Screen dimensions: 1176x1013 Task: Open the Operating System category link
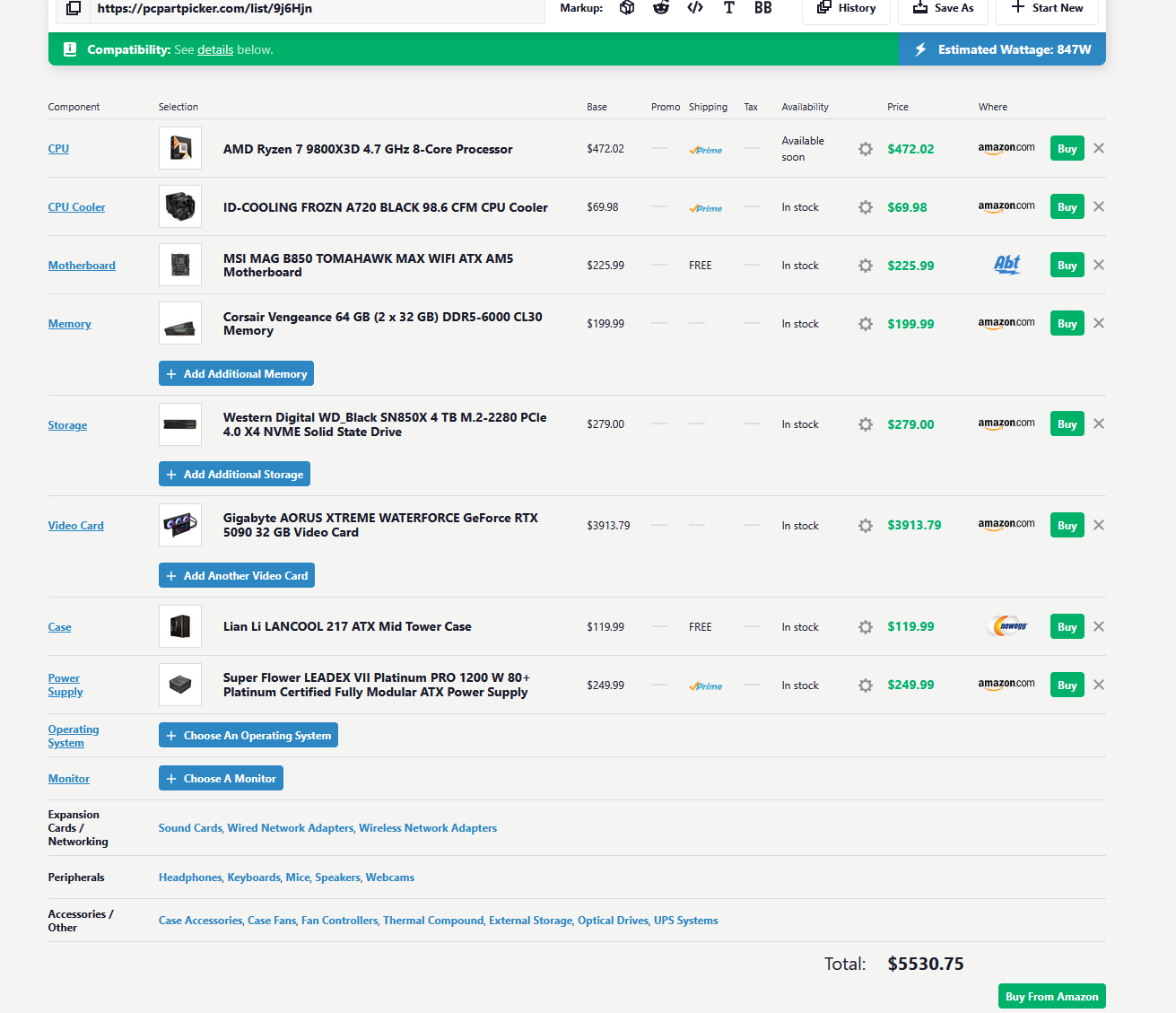pyautogui.click(x=74, y=736)
